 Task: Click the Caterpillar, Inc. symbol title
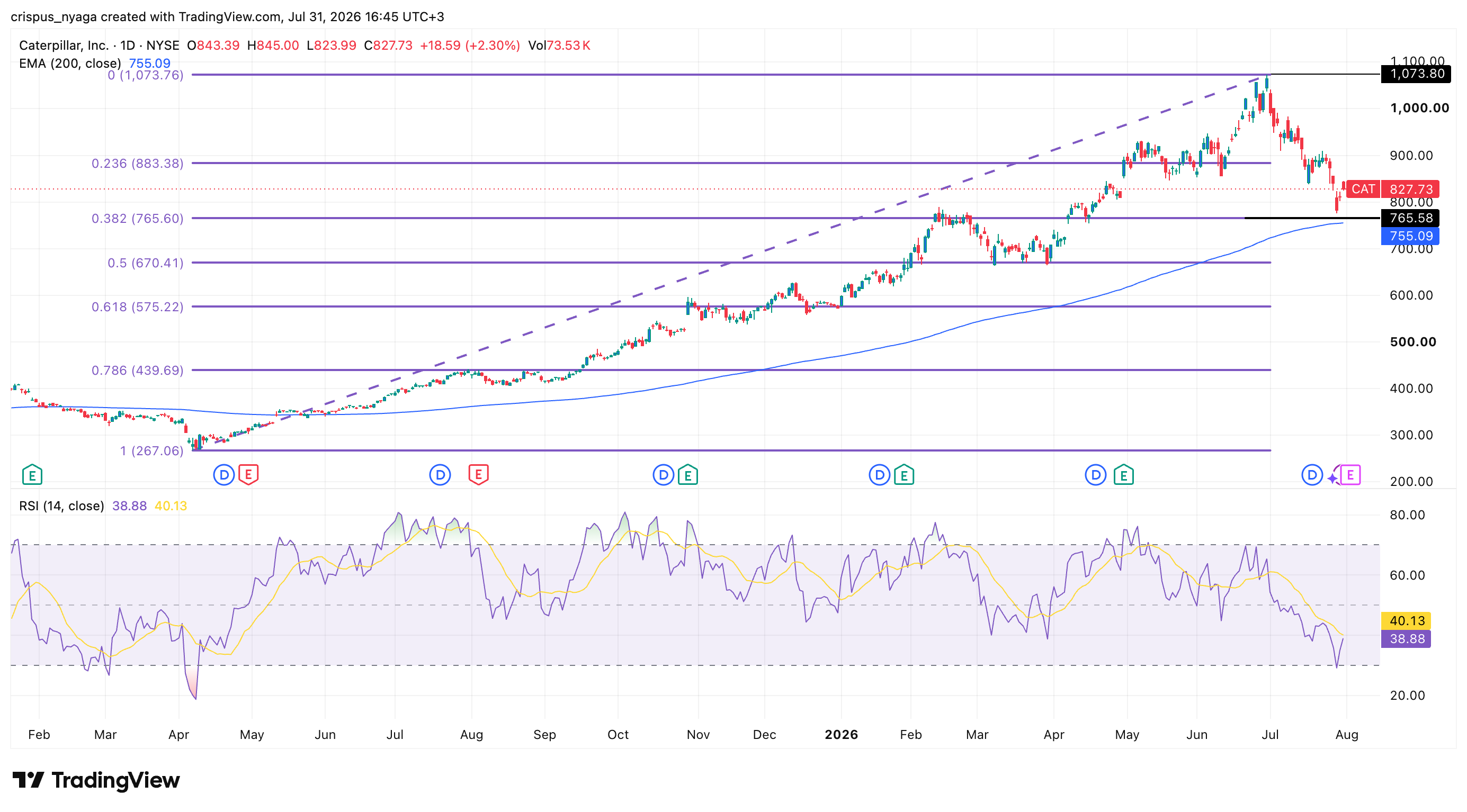click(x=64, y=46)
